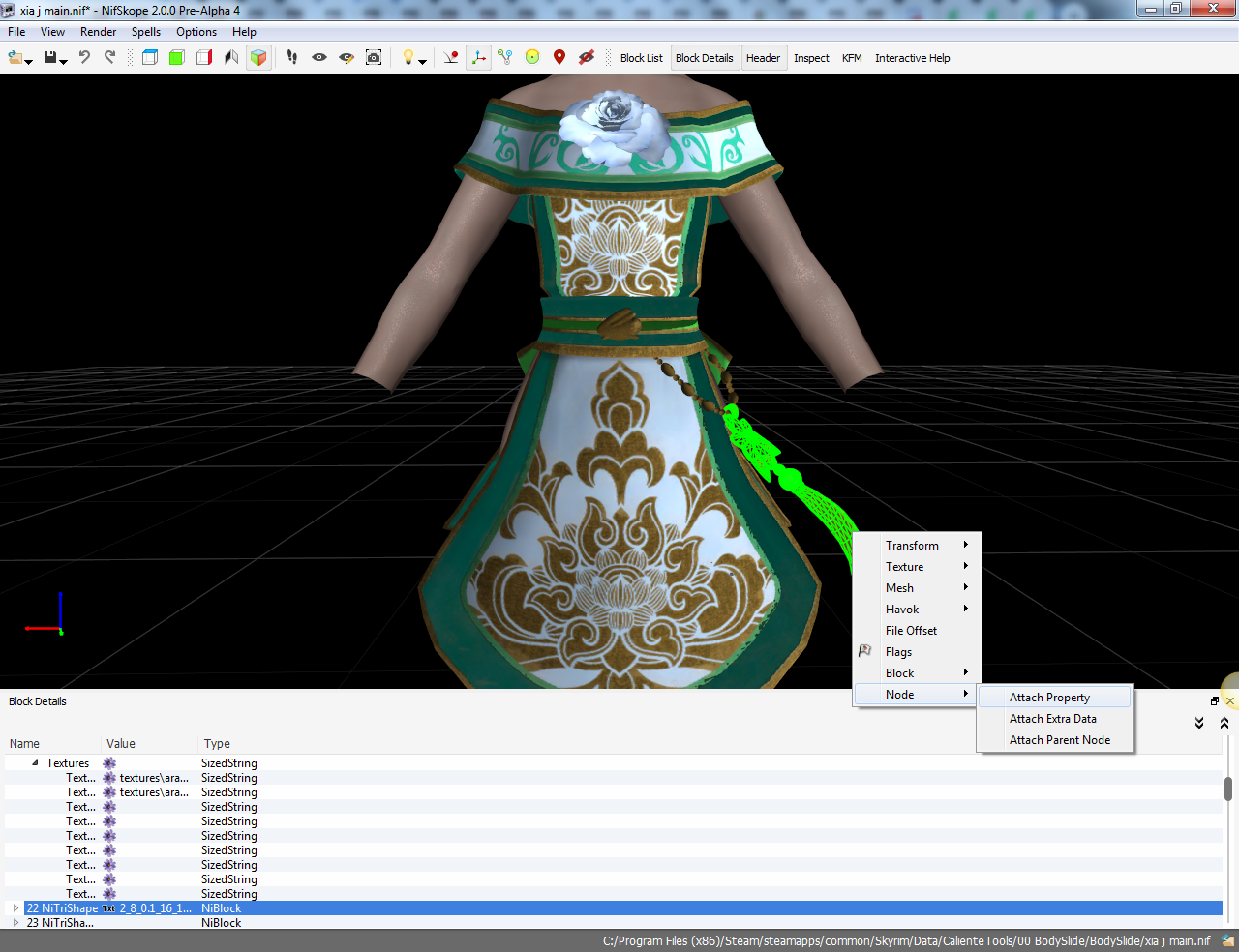Click the Block Details vertical scrollbar
The image size is (1239, 952).
pos(1228,788)
